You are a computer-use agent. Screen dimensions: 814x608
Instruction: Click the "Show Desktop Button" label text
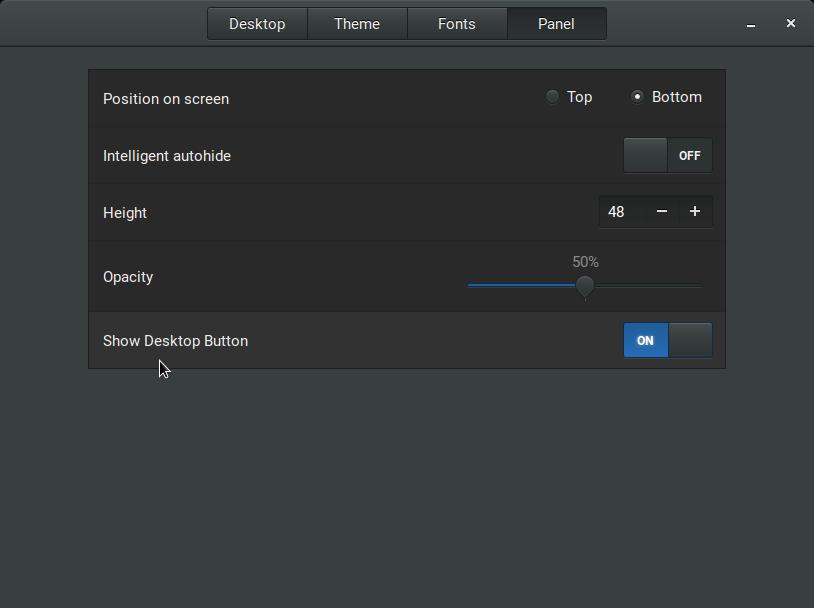tap(175, 341)
